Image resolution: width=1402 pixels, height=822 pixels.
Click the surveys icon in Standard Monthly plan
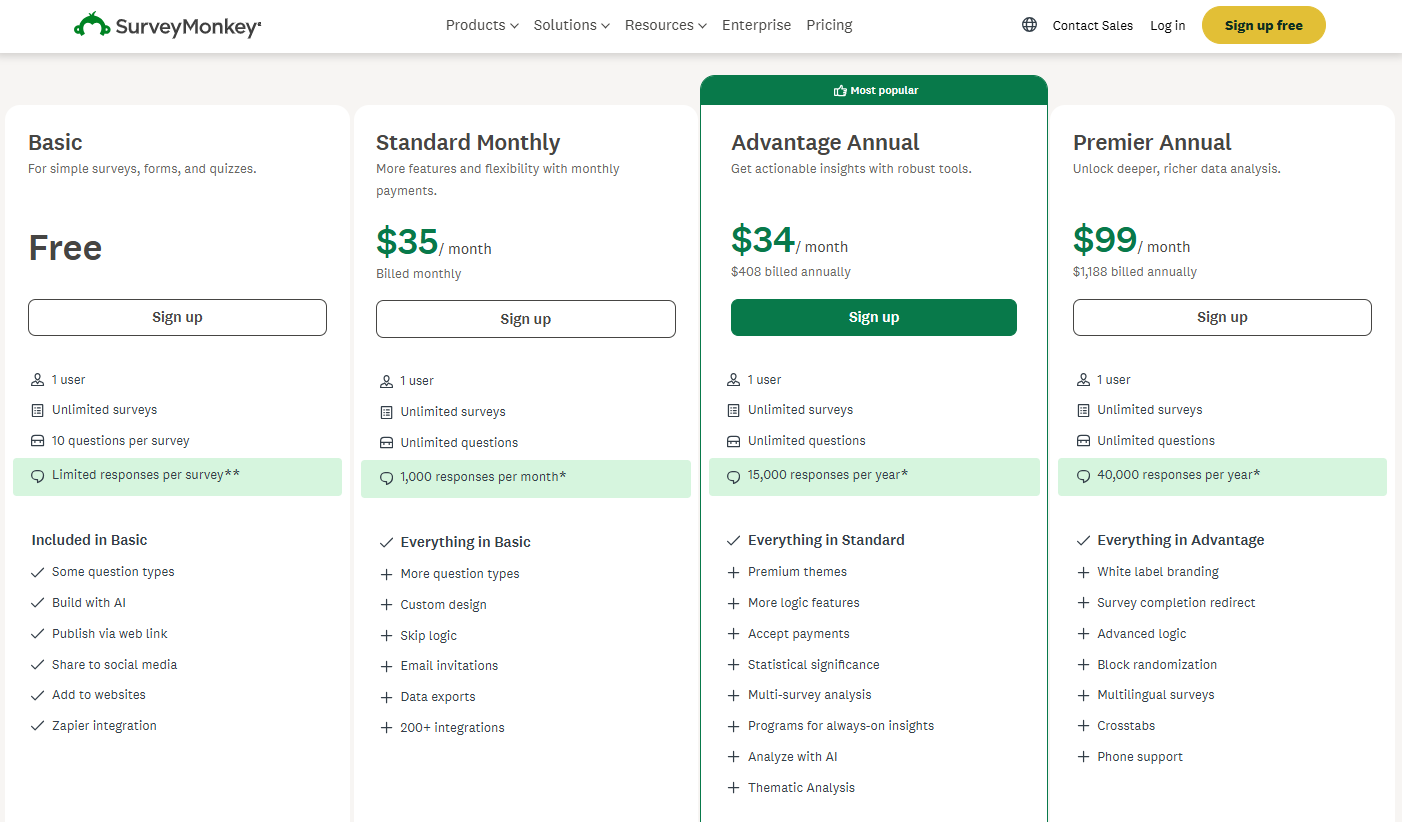386,412
